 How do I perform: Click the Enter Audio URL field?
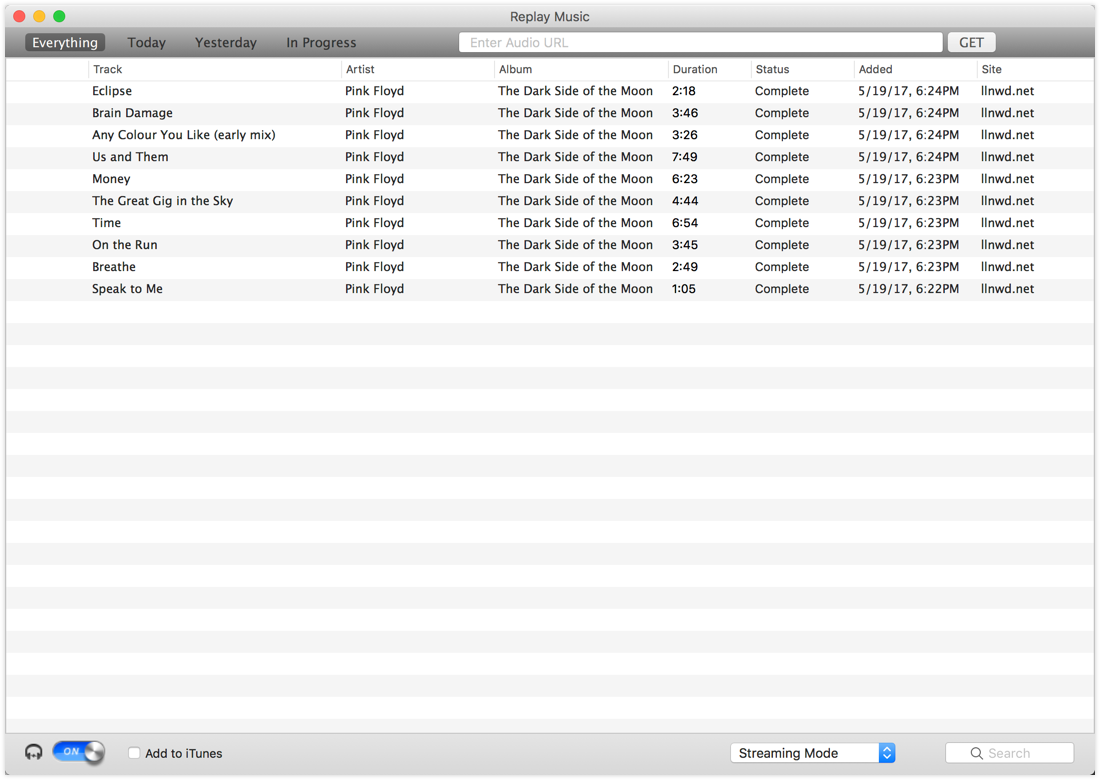pyautogui.click(x=700, y=42)
